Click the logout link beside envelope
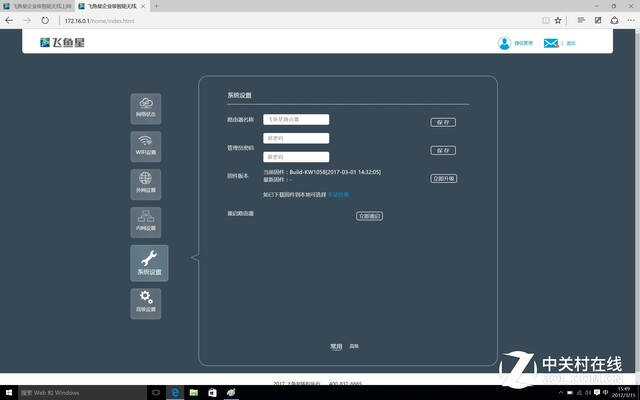This screenshot has height=400, width=640. [x=571, y=43]
